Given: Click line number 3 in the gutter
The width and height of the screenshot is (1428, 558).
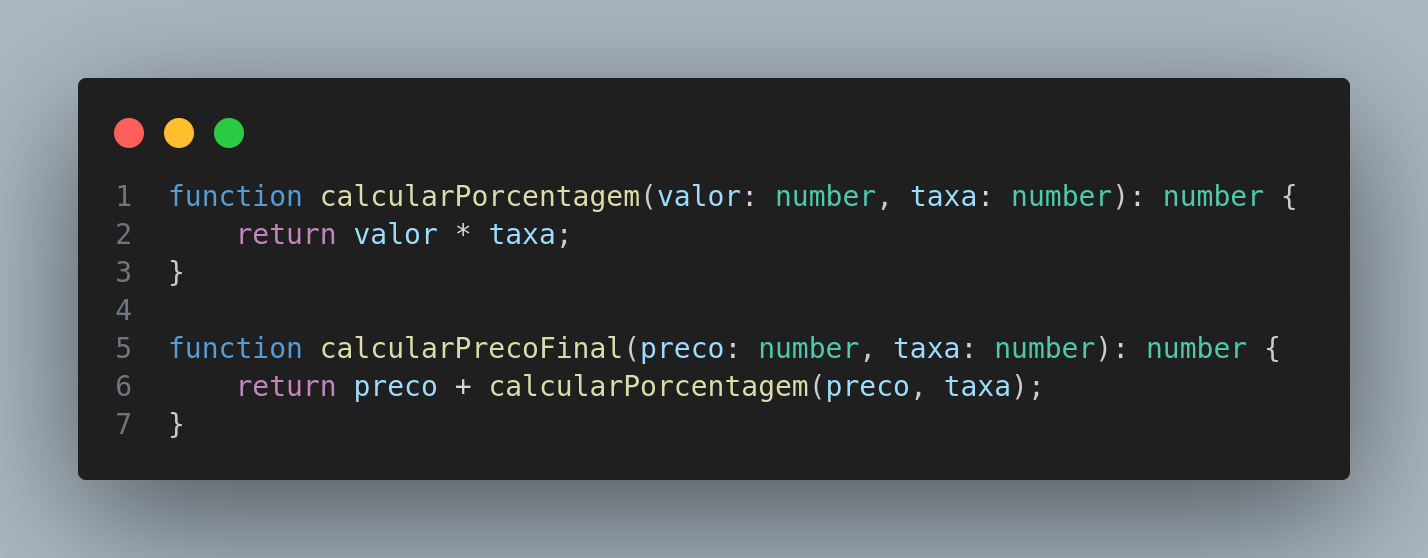Looking at the screenshot, I should [x=123, y=273].
